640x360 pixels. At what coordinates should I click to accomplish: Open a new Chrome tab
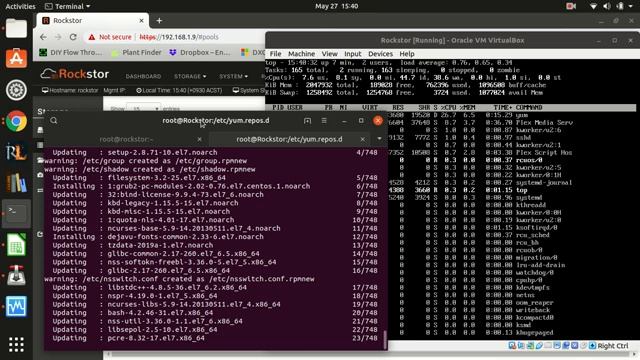(x=159, y=20)
